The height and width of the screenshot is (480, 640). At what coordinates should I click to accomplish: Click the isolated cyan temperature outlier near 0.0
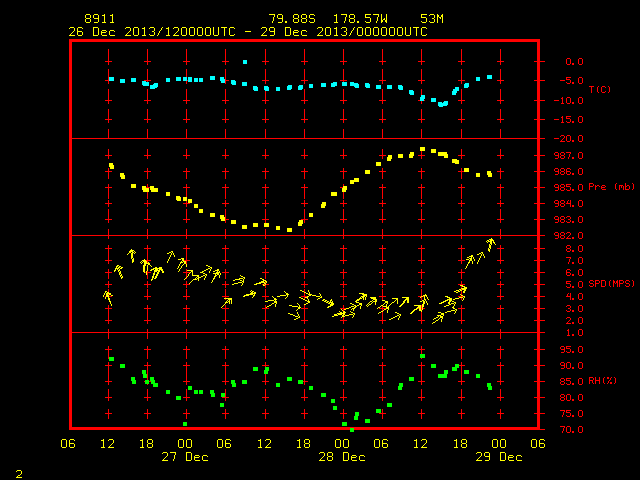pyautogui.click(x=245, y=62)
